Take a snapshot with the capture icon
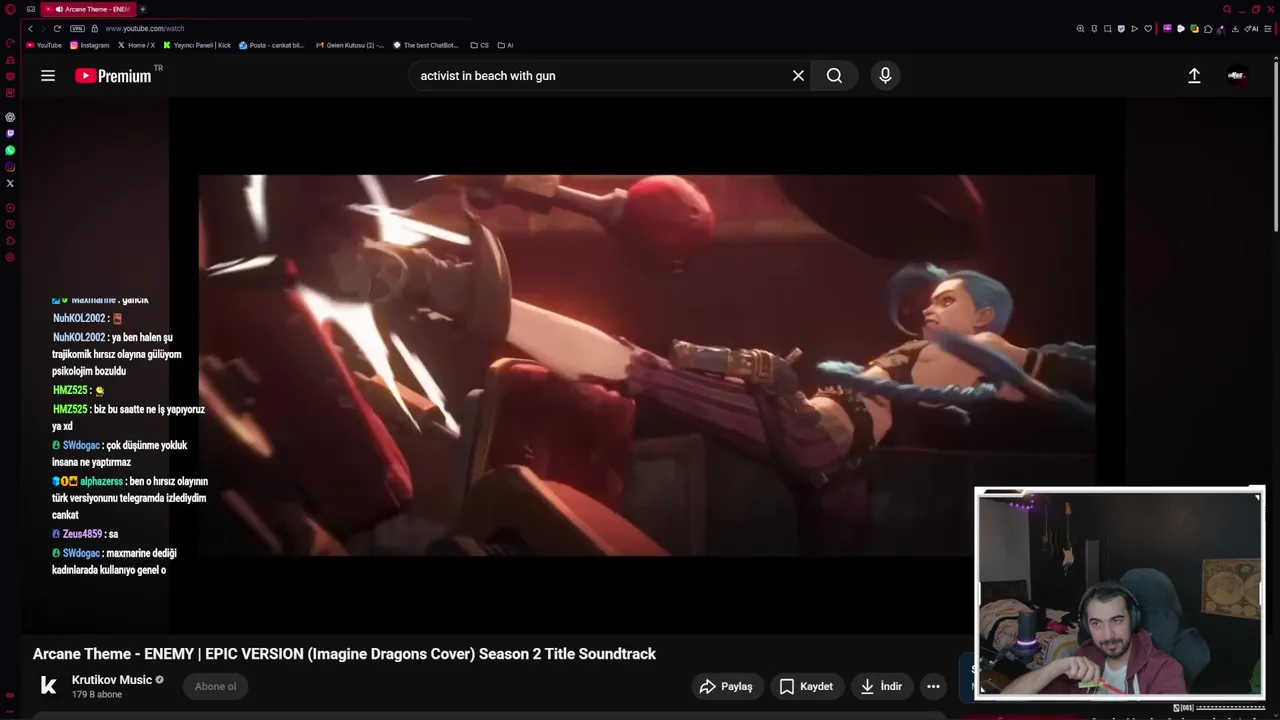Image resolution: width=1280 pixels, height=720 pixels. (1107, 29)
